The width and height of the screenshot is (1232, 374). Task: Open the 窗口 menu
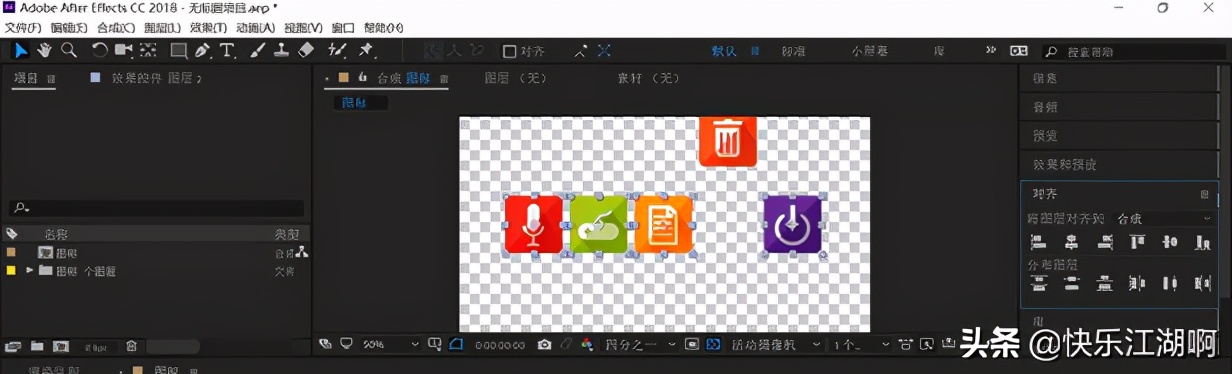(x=343, y=28)
